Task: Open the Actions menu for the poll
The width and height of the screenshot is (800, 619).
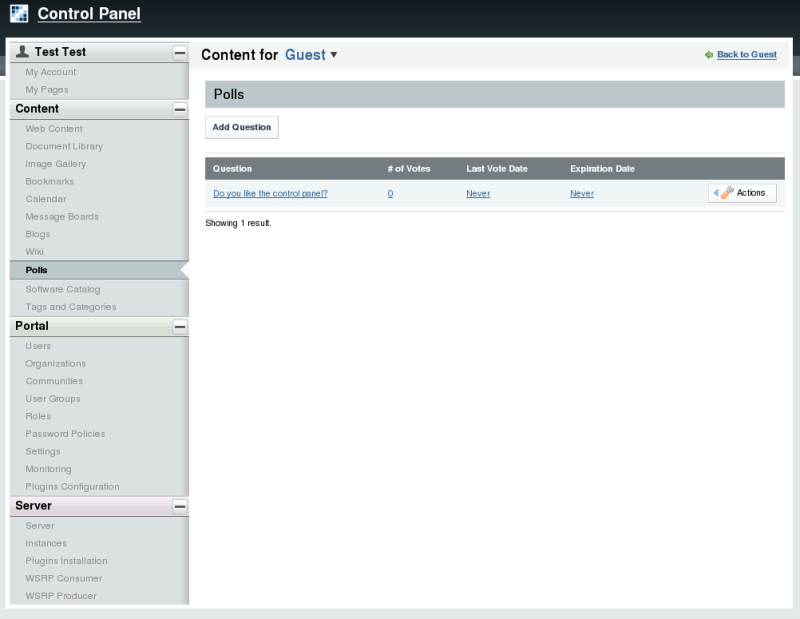Action: coord(742,193)
